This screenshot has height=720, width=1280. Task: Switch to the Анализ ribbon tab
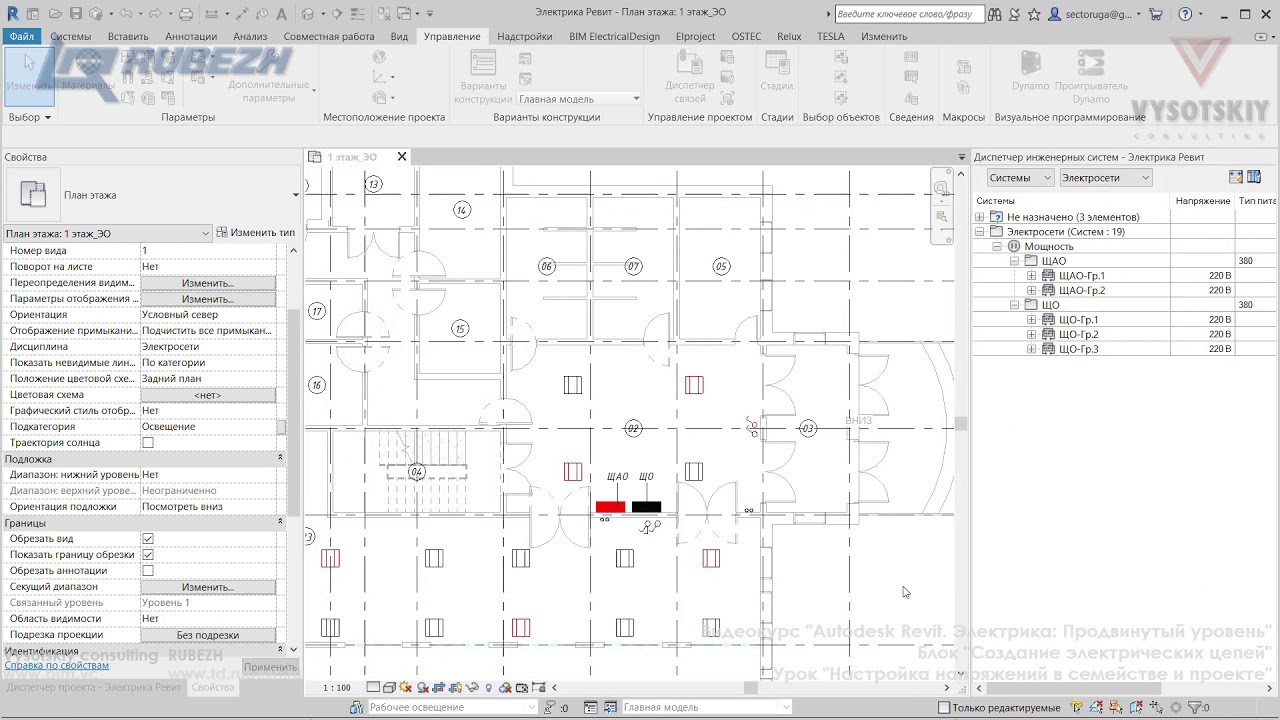pyautogui.click(x=250, y=36)
